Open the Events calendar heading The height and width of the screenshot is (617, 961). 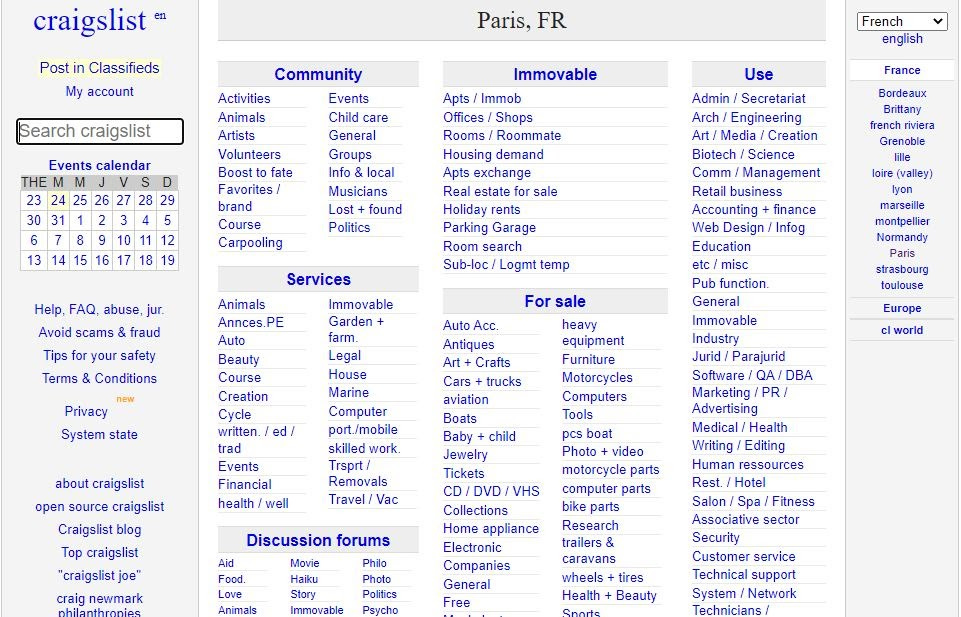tap(99, 165)
